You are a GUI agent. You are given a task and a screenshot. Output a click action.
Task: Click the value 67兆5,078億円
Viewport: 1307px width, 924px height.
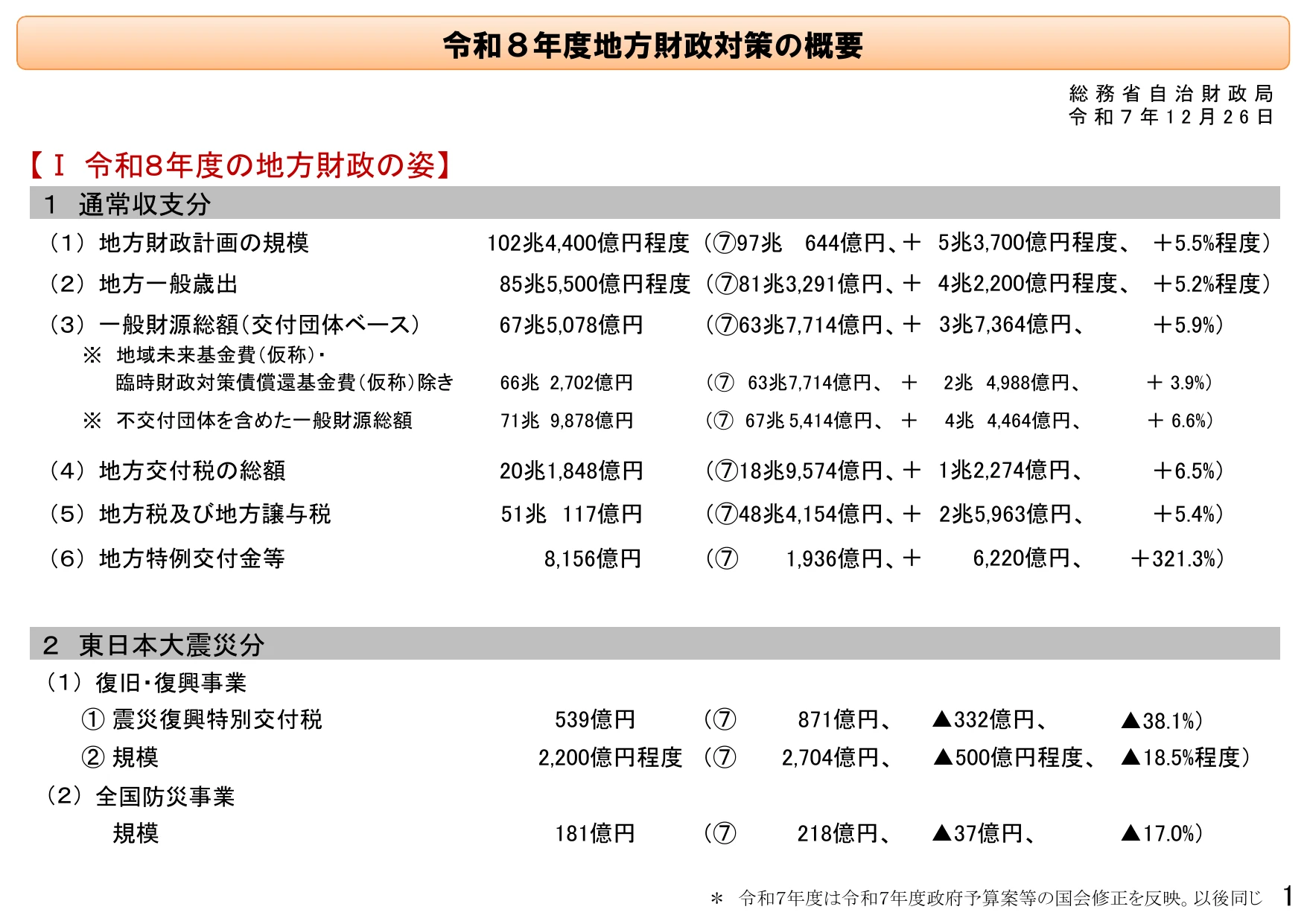571,325
